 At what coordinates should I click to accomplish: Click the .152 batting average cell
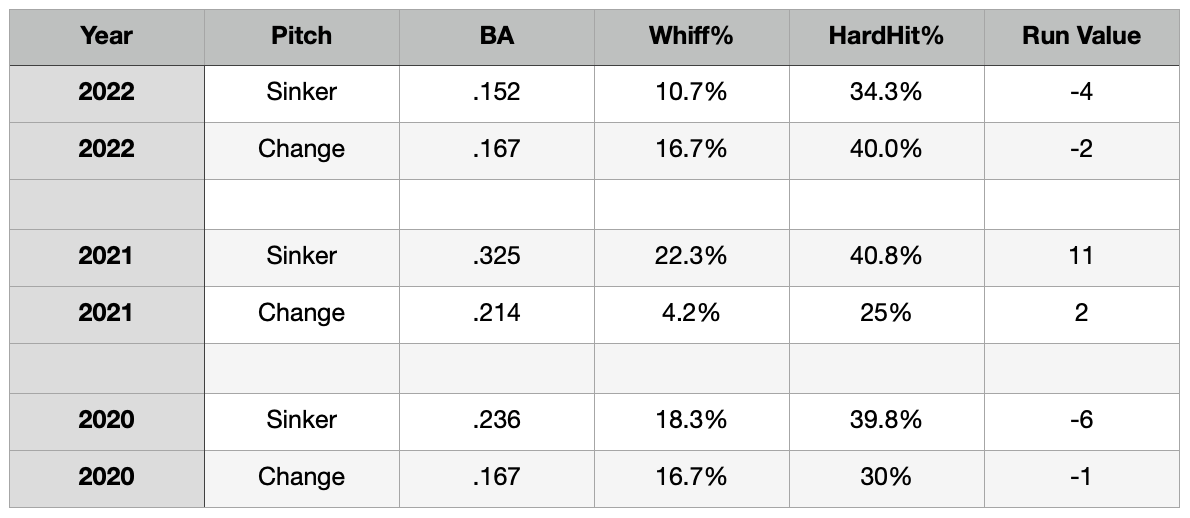497,93
